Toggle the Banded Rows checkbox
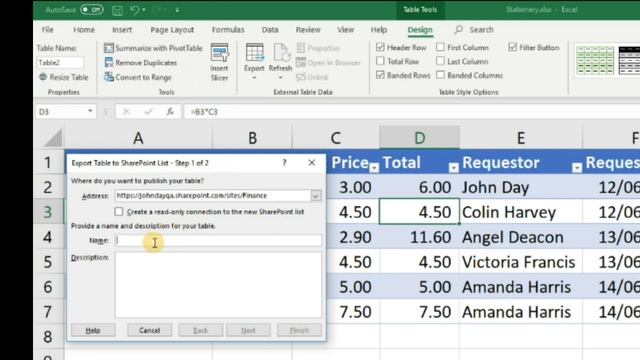 380,75
